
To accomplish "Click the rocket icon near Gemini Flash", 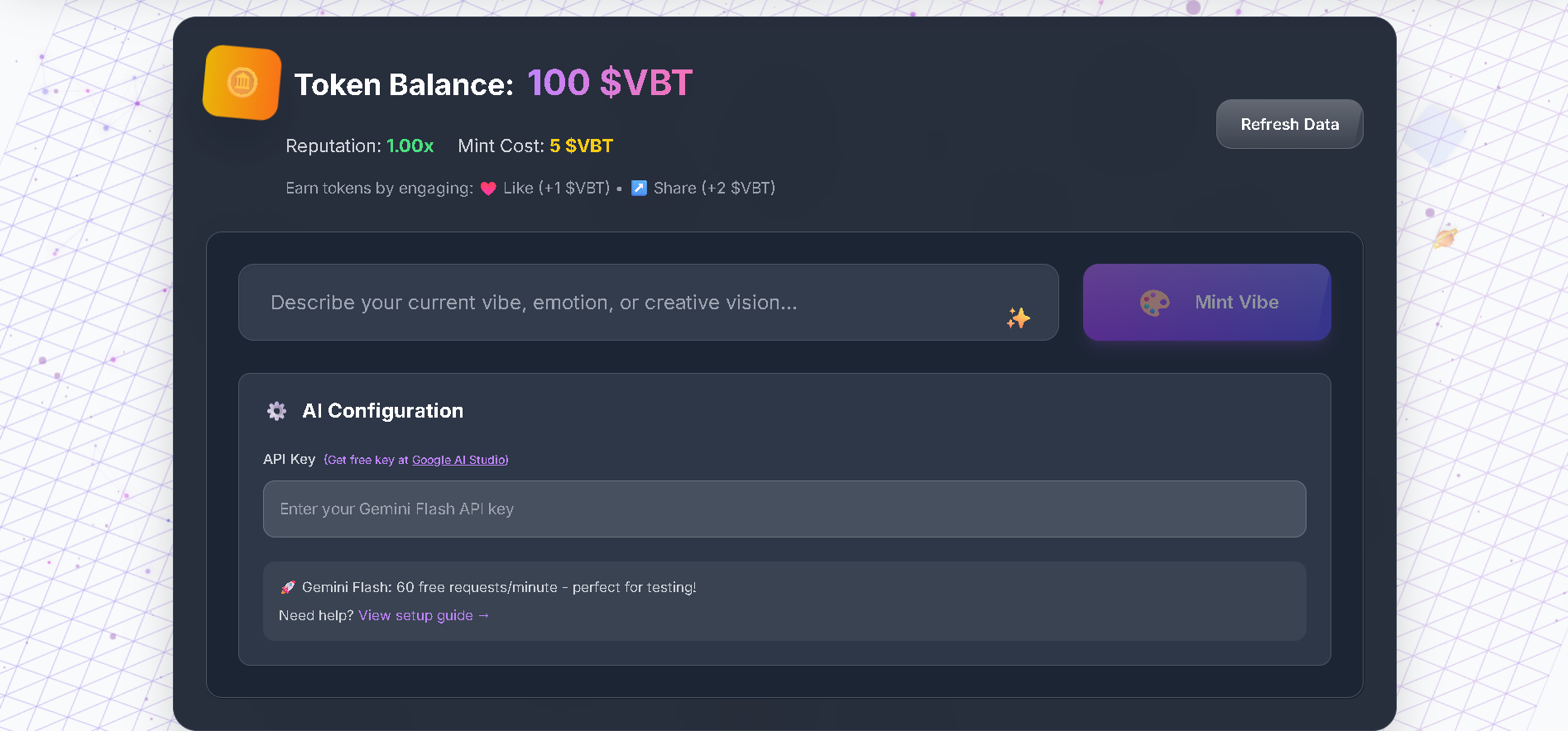I will point(288,587).
